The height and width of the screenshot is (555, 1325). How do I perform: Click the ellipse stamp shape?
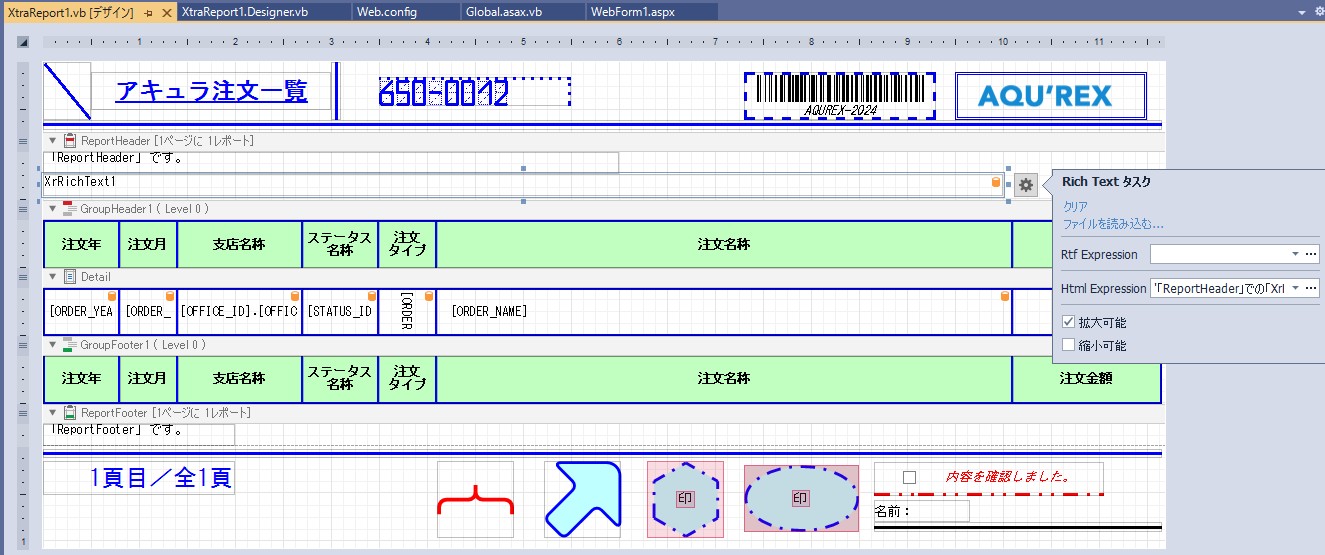pos(800,498)
